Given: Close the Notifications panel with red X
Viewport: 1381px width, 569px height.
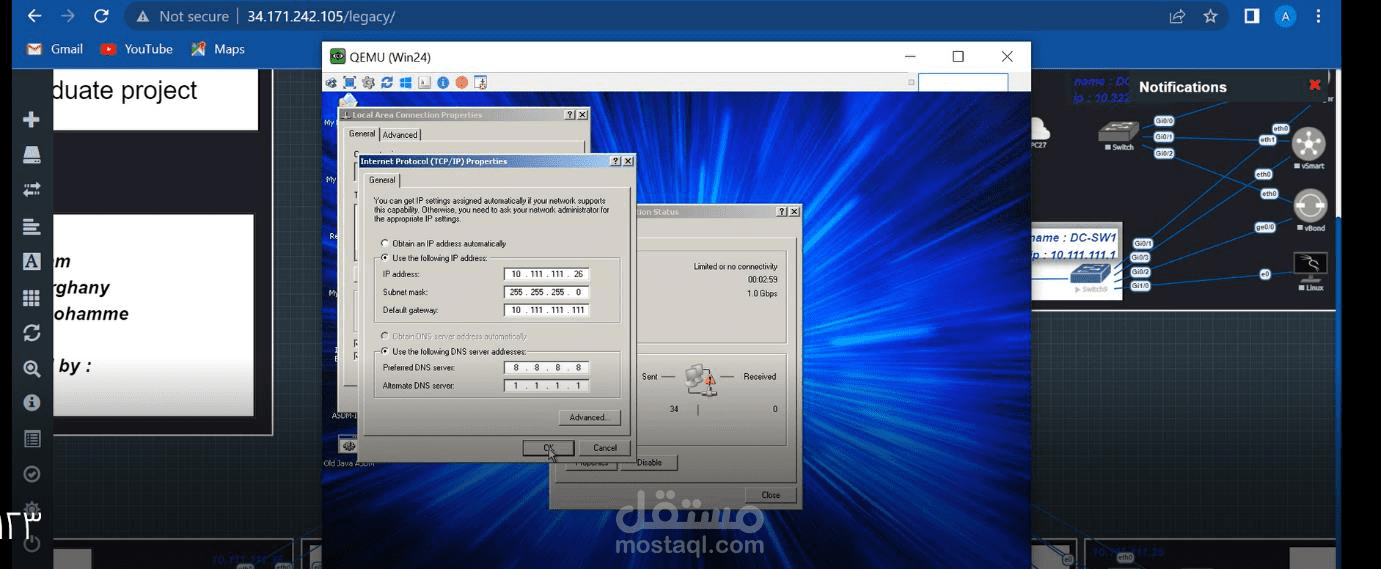Looking at the screenshot, I should 1314,85.
